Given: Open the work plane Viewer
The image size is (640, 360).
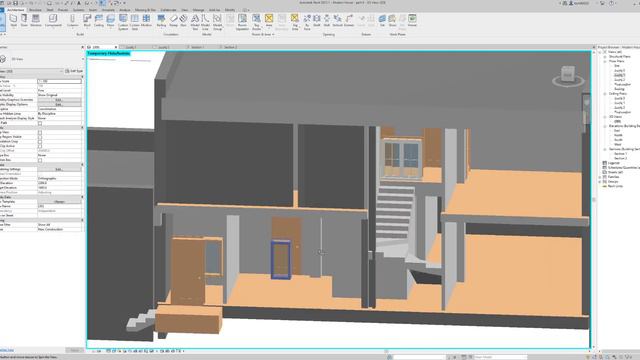Looking at the screenshot, I should point(412,20).
